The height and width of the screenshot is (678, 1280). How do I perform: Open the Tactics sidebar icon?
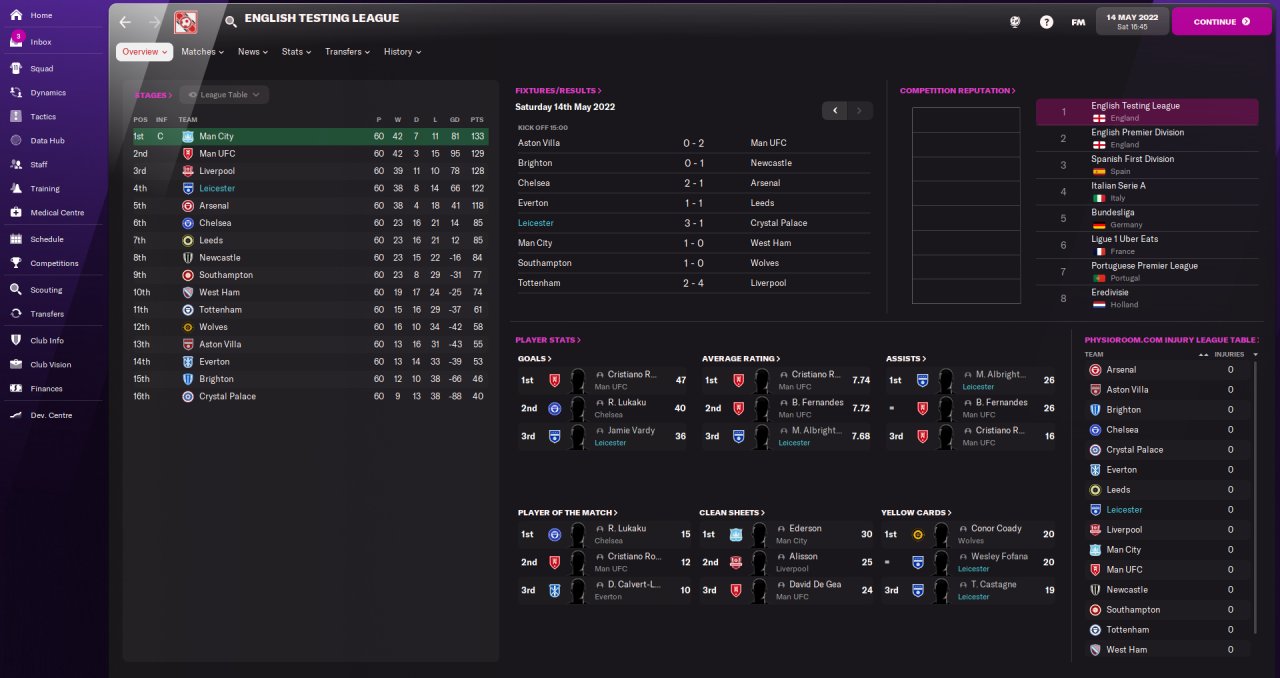tap(16, 117)
